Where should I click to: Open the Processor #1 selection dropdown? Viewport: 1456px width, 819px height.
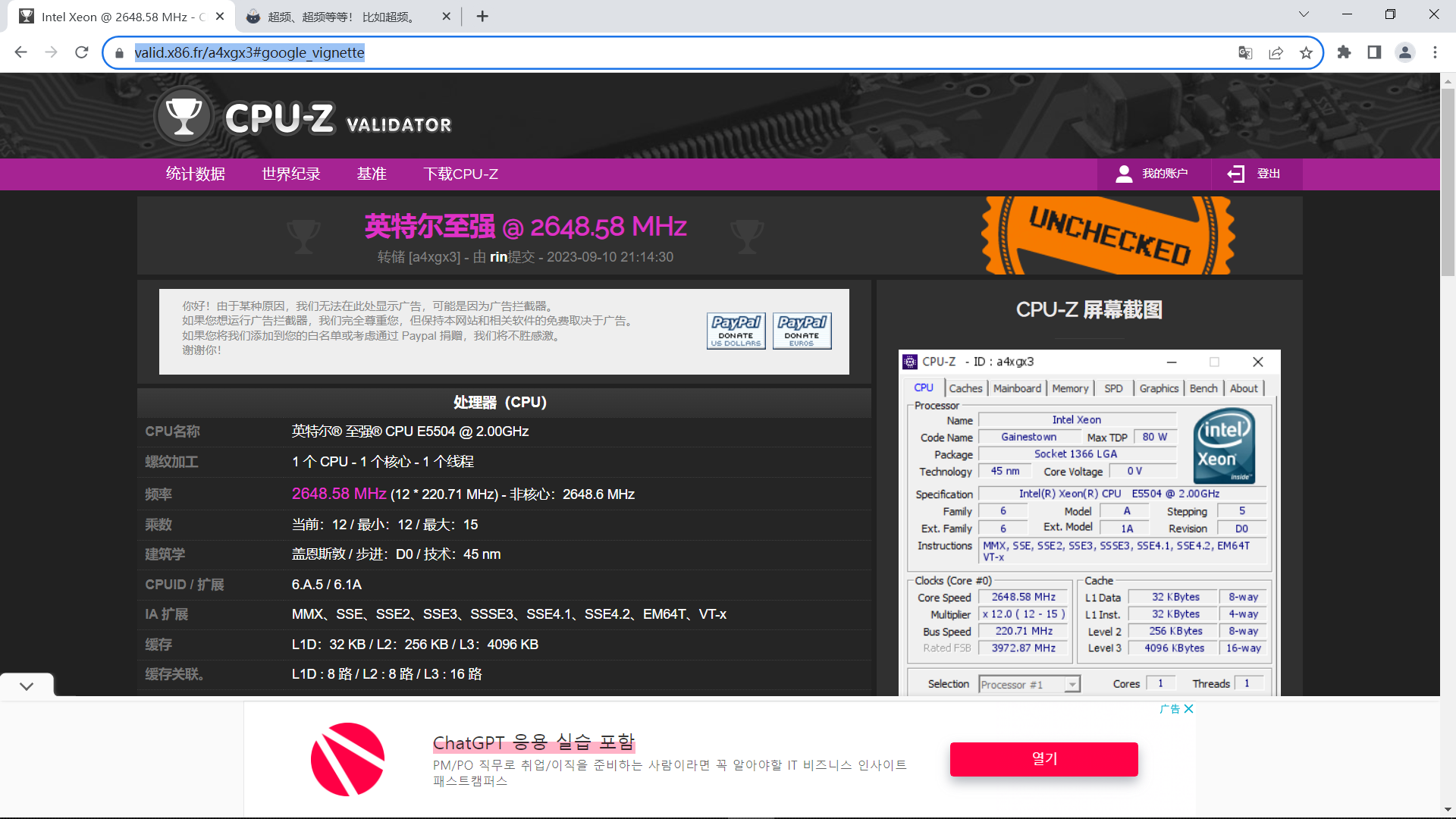click(1029, 684)
